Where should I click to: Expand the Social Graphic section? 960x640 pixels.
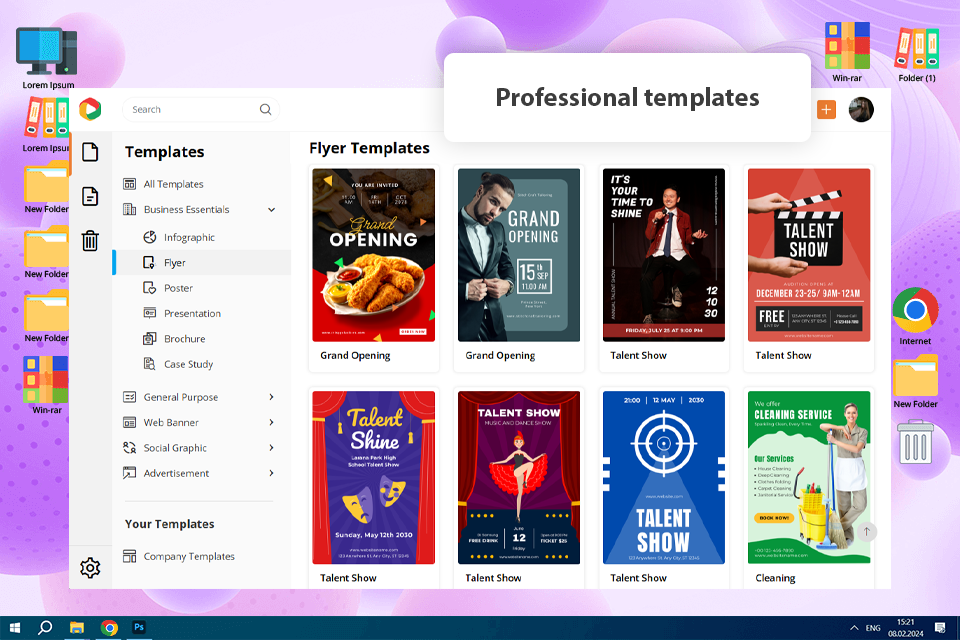(271, 448)
